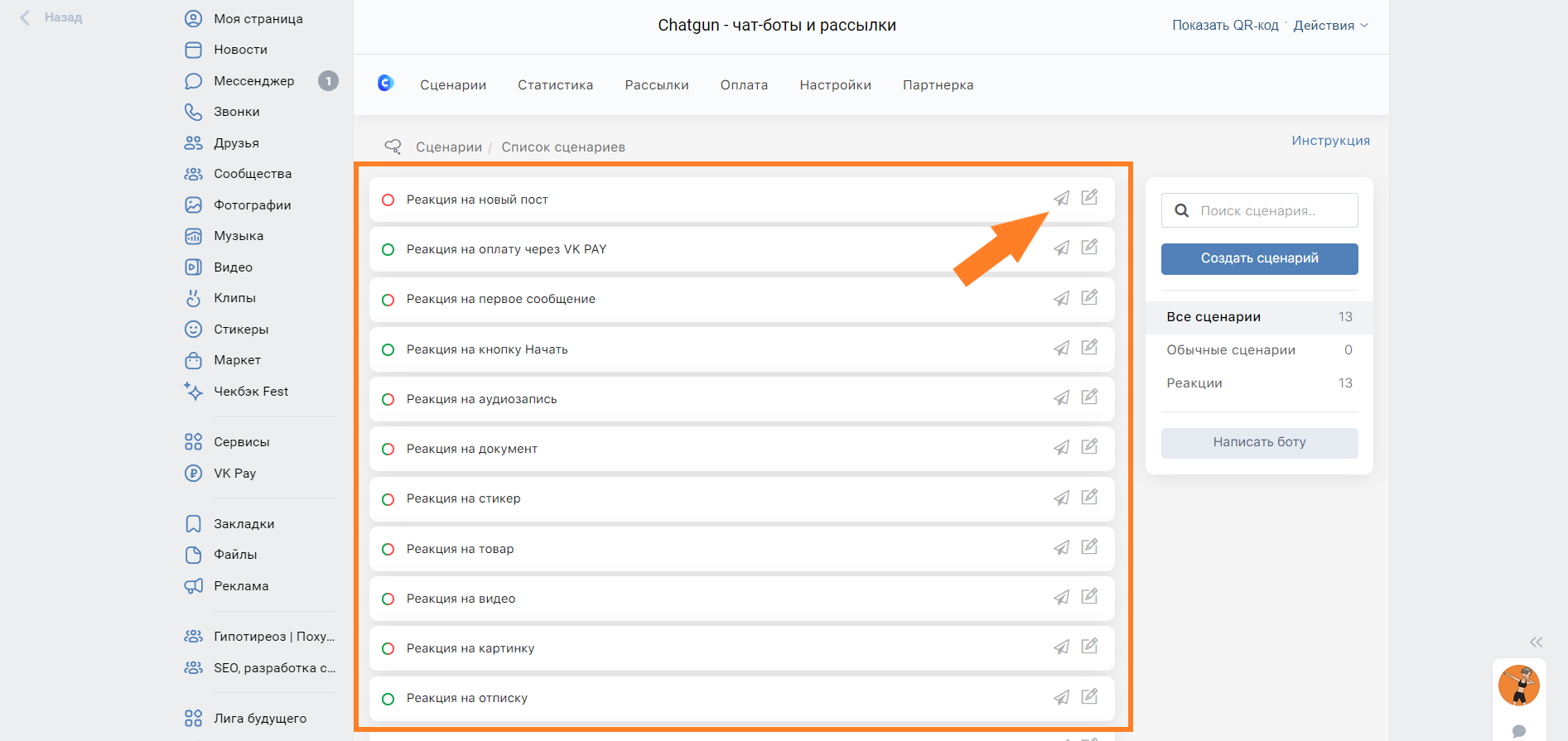Edit Реакция на стикер scenario
Viewport: 1568px width, 741px height.
click(1089, 497)
